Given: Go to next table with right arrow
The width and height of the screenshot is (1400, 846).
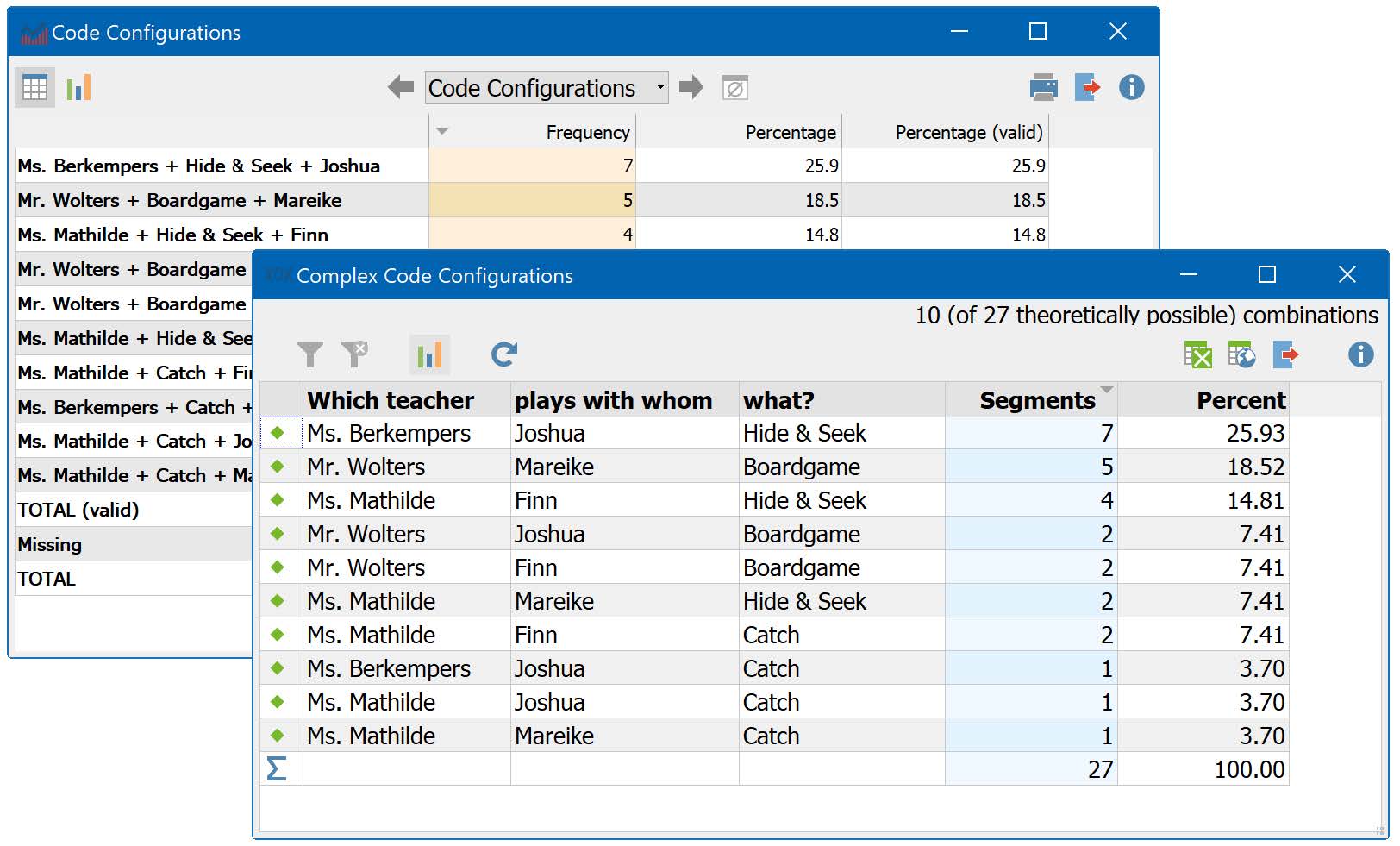Looking at the screenshot, I should pos(691,87).
